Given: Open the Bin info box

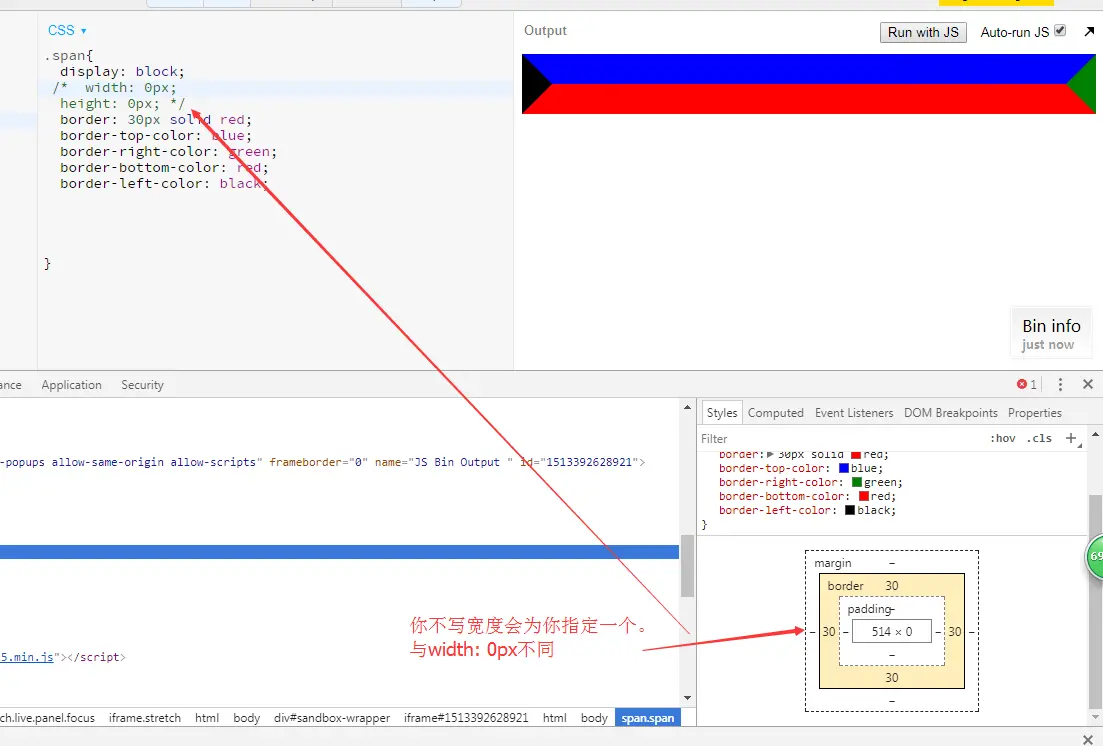Looking at the screenshot, I should click(x=1051, y=334).
